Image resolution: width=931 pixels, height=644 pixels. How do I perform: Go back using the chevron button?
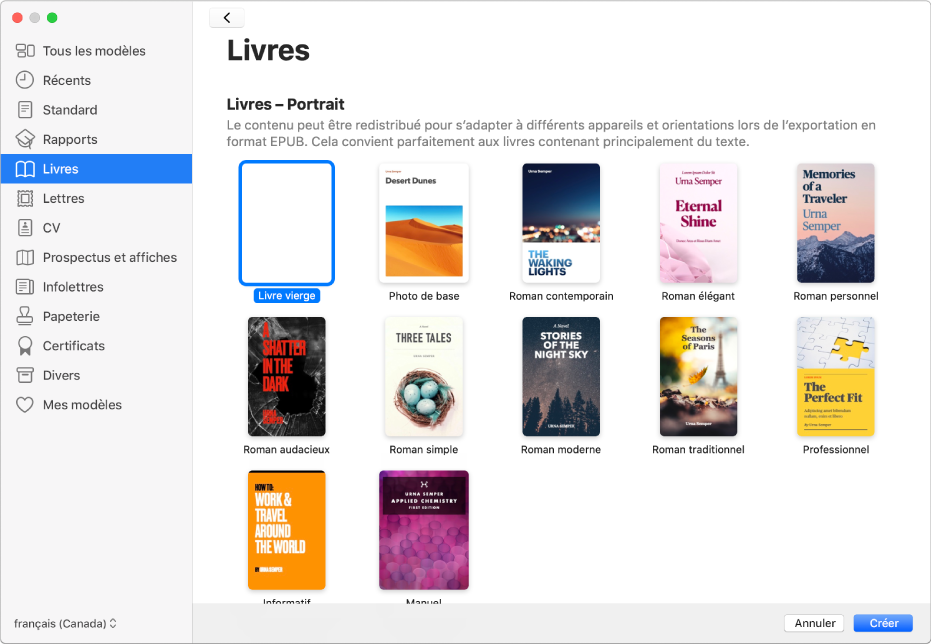click(227, 18)
